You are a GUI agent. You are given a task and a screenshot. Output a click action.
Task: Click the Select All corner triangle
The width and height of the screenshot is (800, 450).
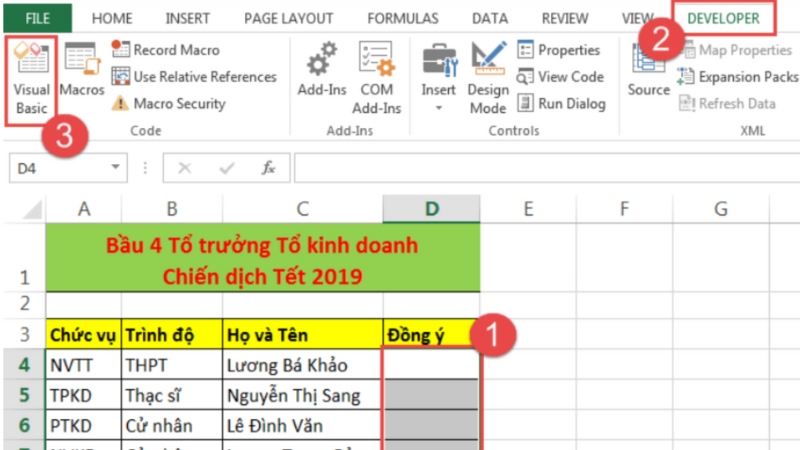32,209
